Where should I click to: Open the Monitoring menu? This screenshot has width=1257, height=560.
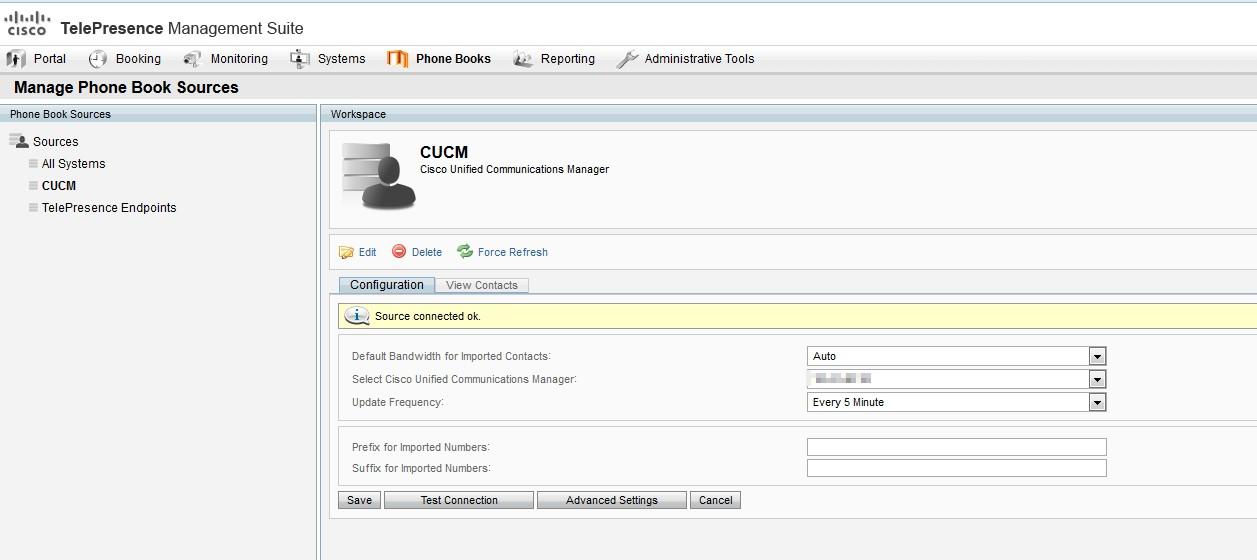[239, 59]
